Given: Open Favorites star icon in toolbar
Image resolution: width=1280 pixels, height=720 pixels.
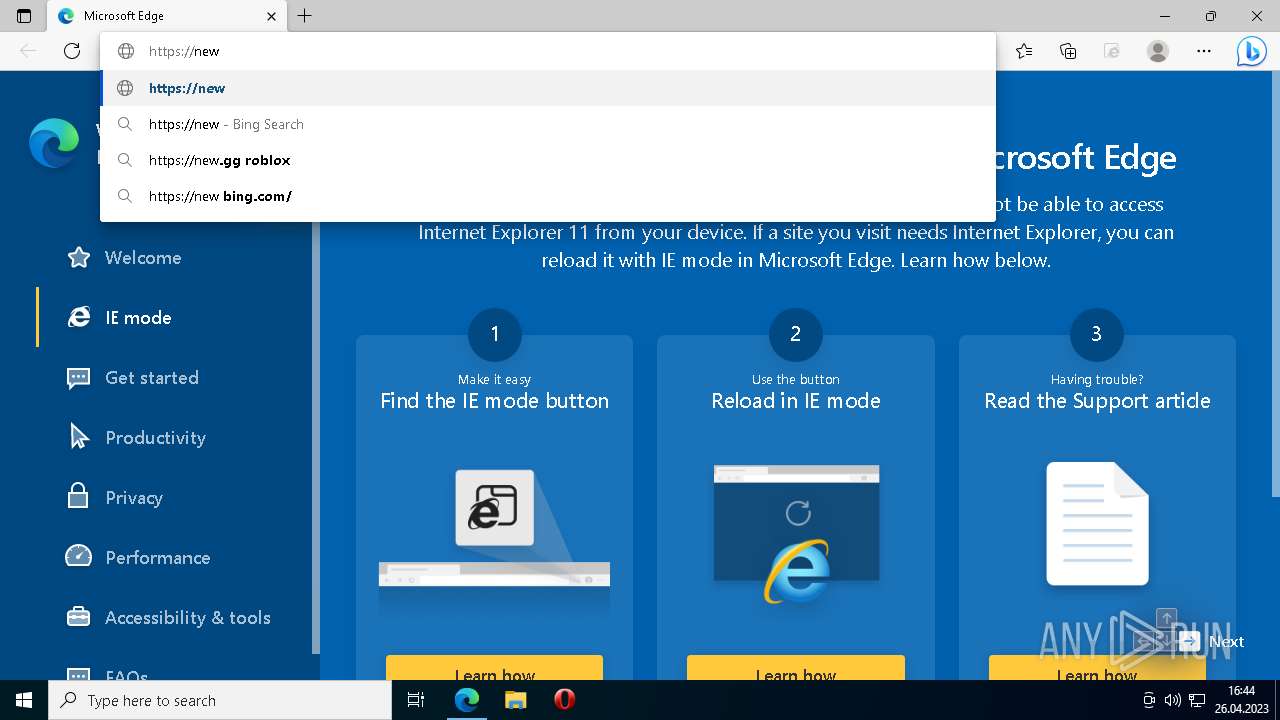Looking at the screenshot, I should pyautogui.click(x=1024, y=51).
